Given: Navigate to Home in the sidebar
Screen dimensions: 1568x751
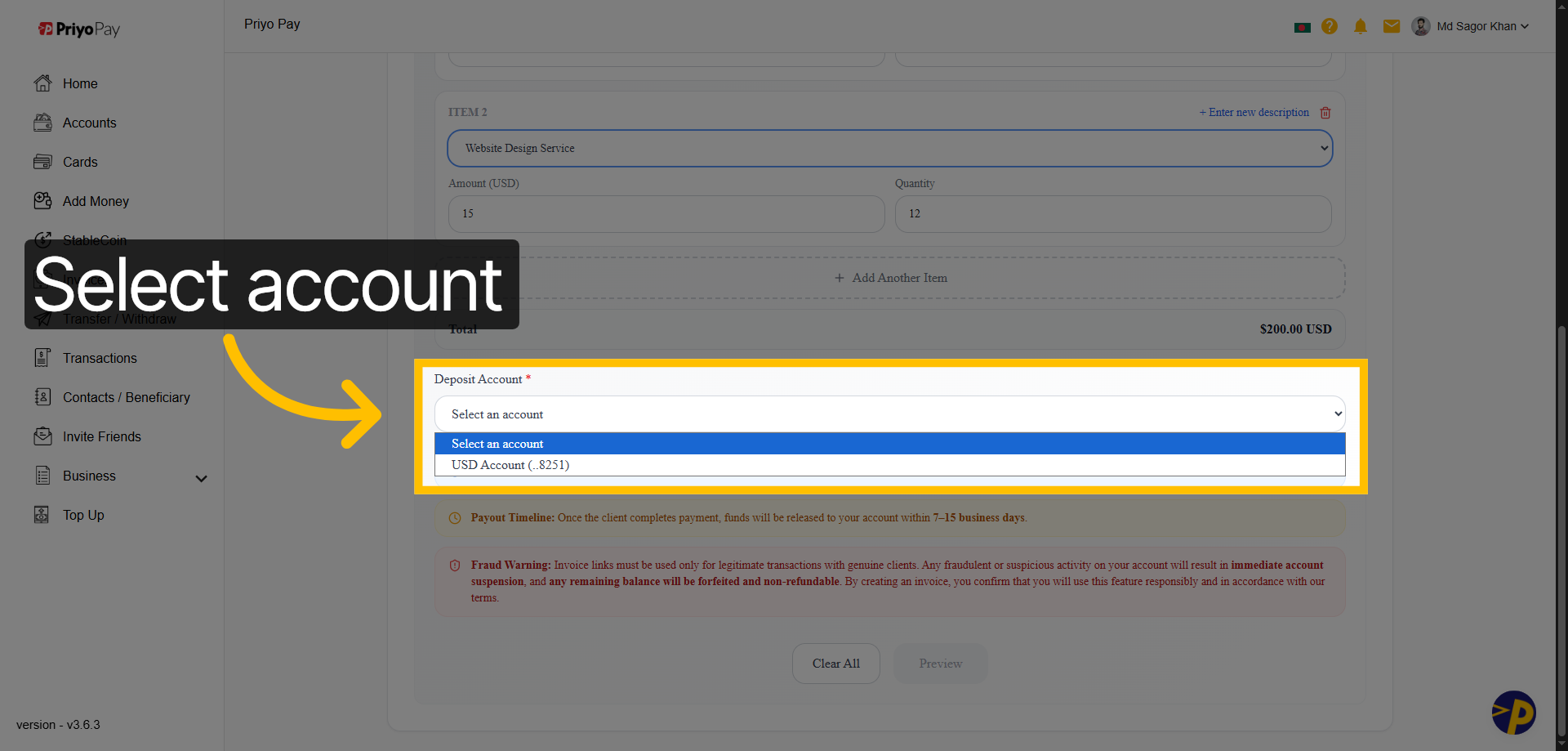Looking at the screenshot, I should (x=80, y=83).
